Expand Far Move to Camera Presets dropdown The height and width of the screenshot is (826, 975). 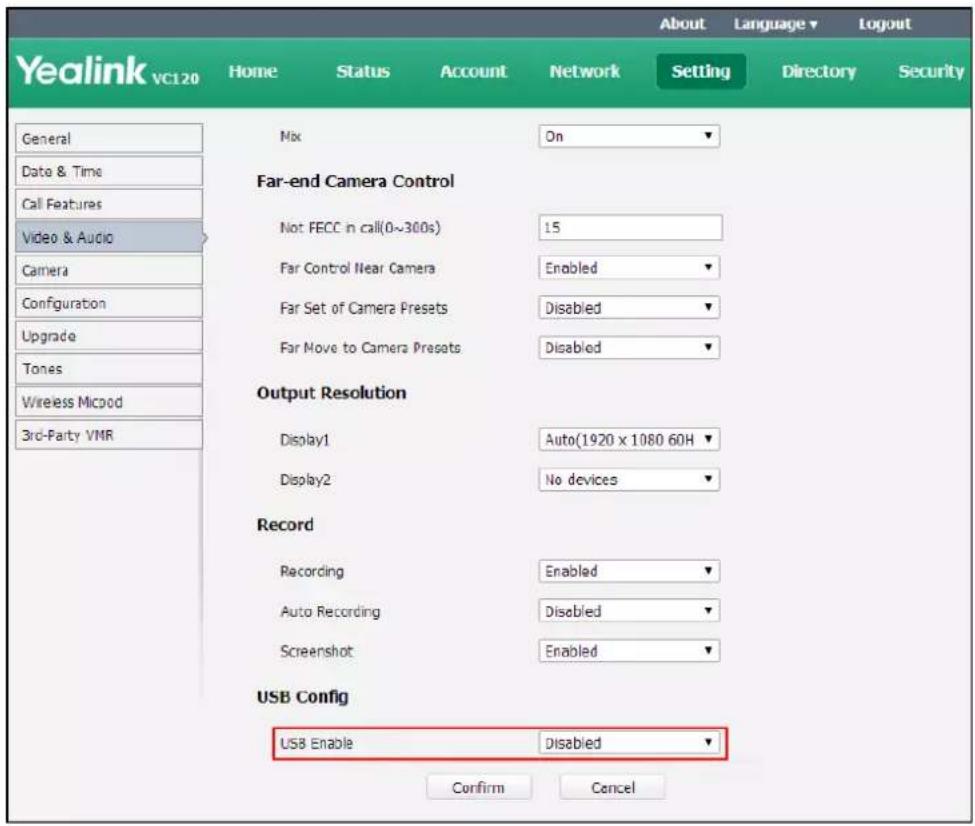click(x=629, y=347)
